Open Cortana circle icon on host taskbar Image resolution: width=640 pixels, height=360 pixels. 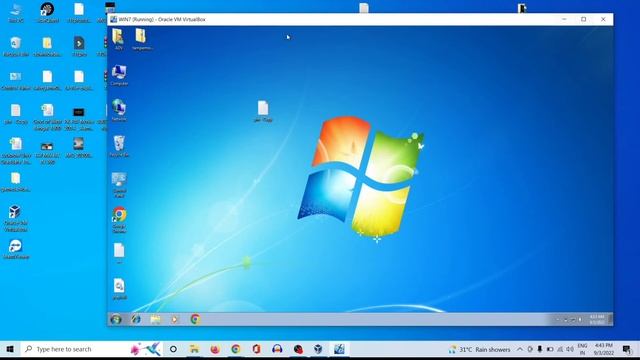tap(173, 349)
